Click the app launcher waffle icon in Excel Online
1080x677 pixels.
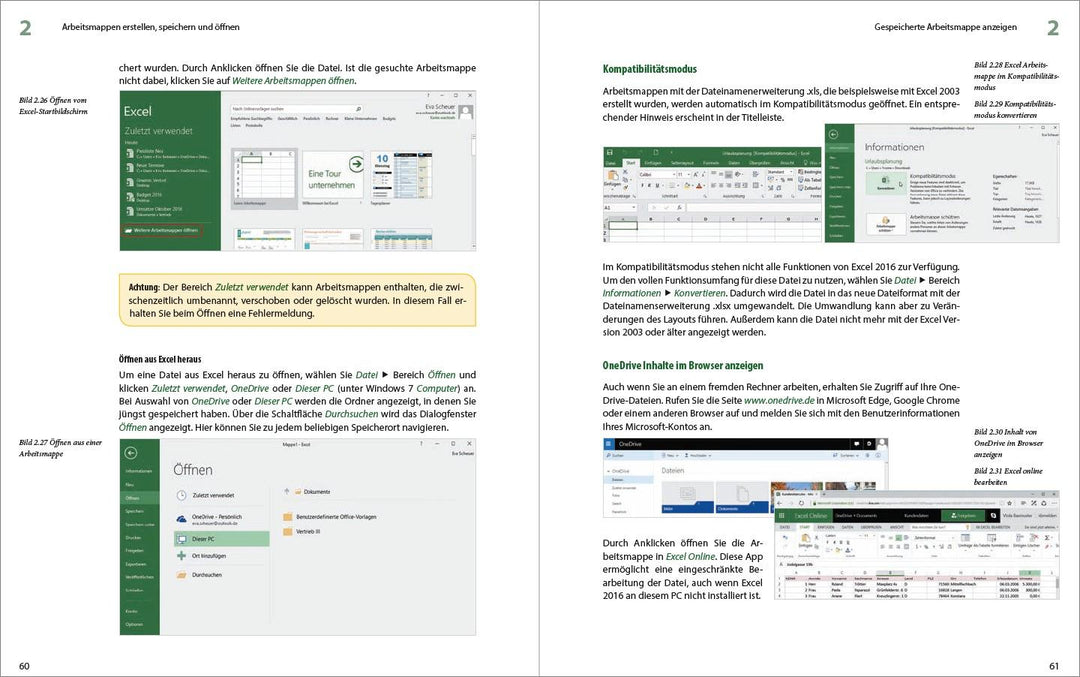pyautogui.click(x=781, y=515)
